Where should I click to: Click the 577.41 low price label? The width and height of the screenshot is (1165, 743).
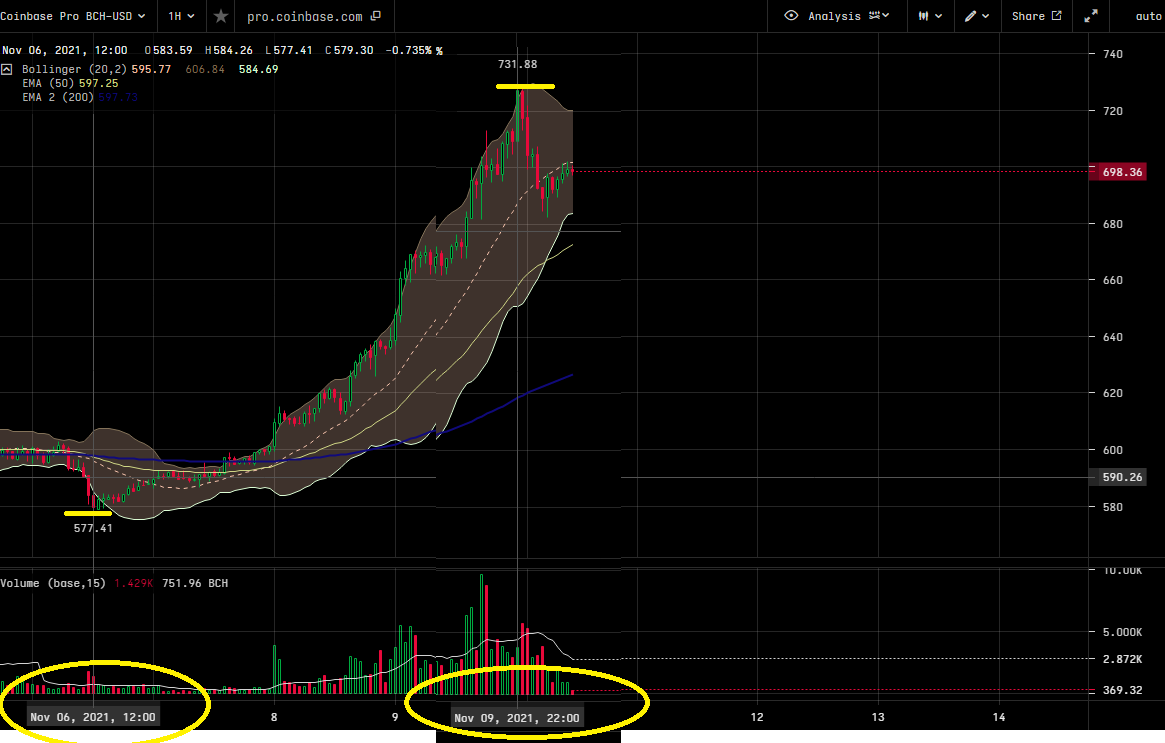pyautogui.click(x=93, y=528)
